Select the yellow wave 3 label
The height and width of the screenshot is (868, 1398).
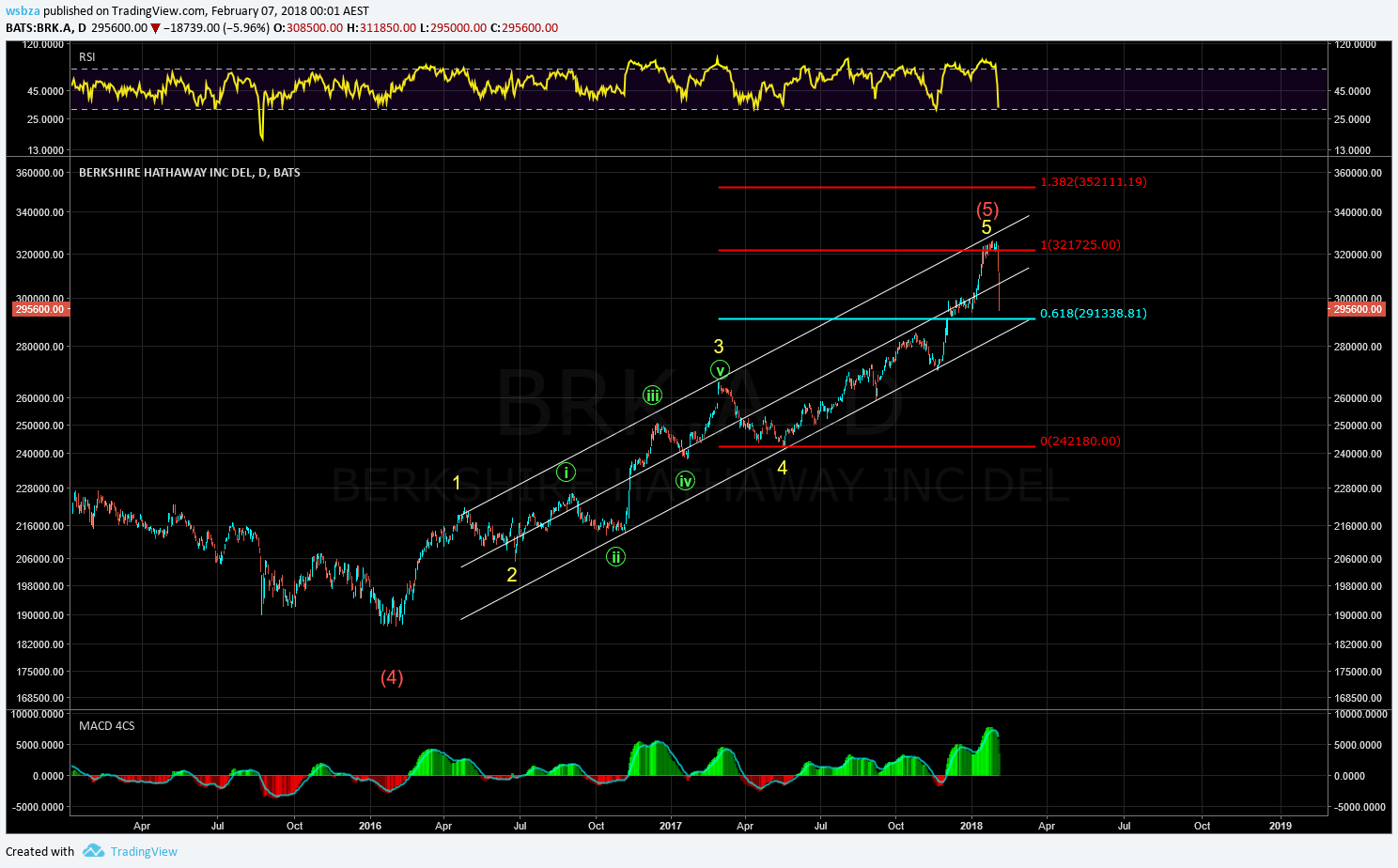point(719,347)
